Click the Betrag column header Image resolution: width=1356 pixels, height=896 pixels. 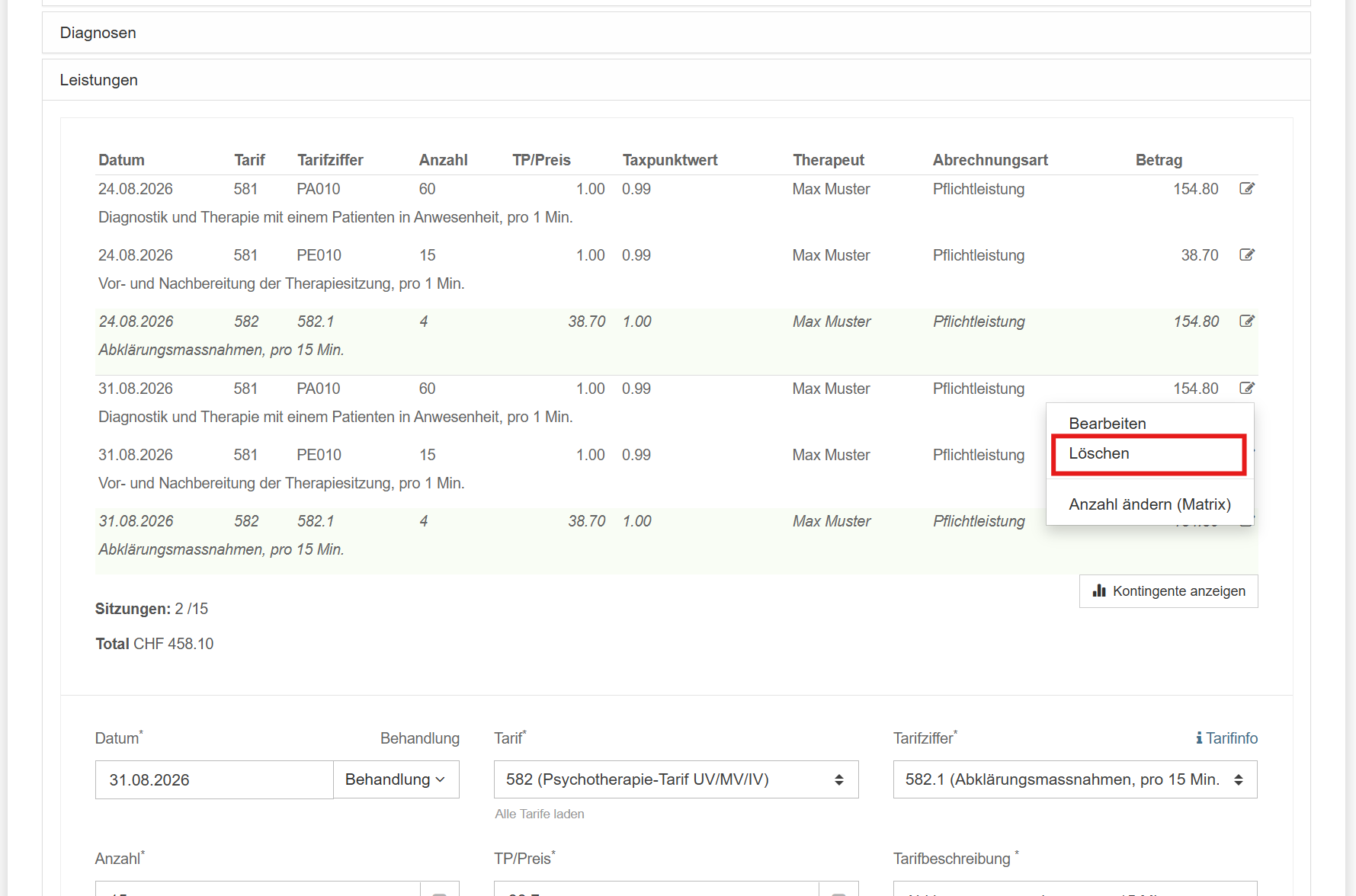click(1159, 160)
